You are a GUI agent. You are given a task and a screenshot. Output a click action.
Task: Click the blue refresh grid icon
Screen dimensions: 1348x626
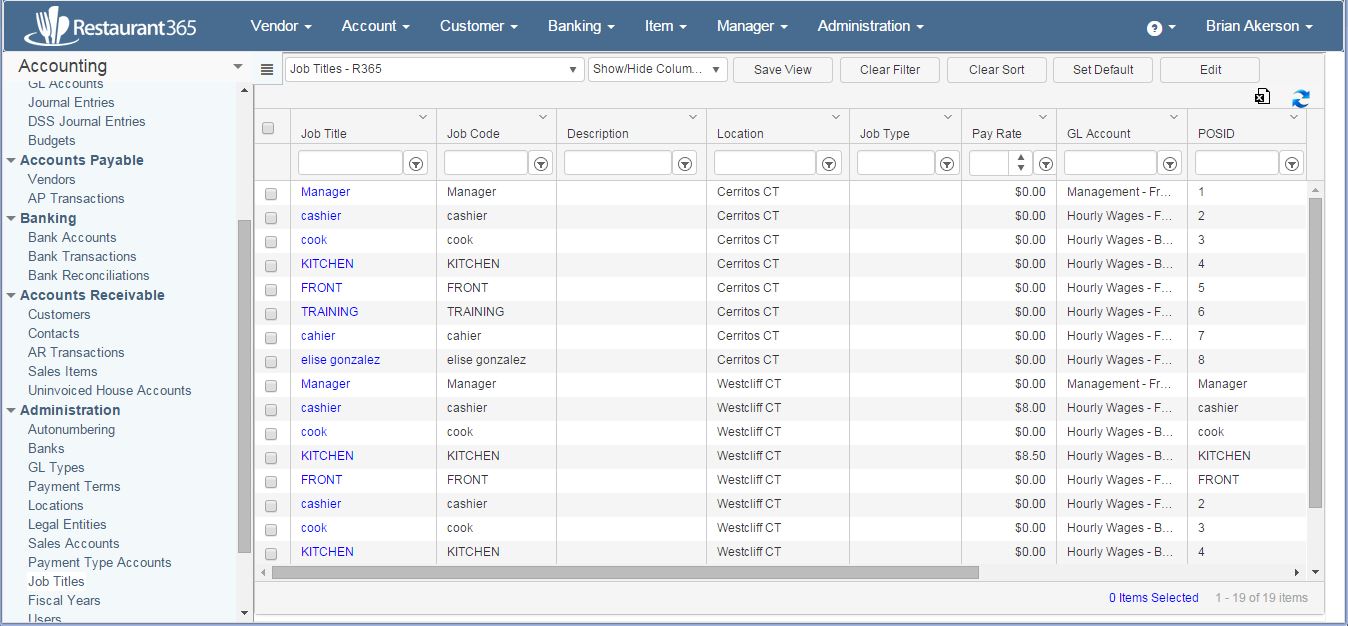1300,98
